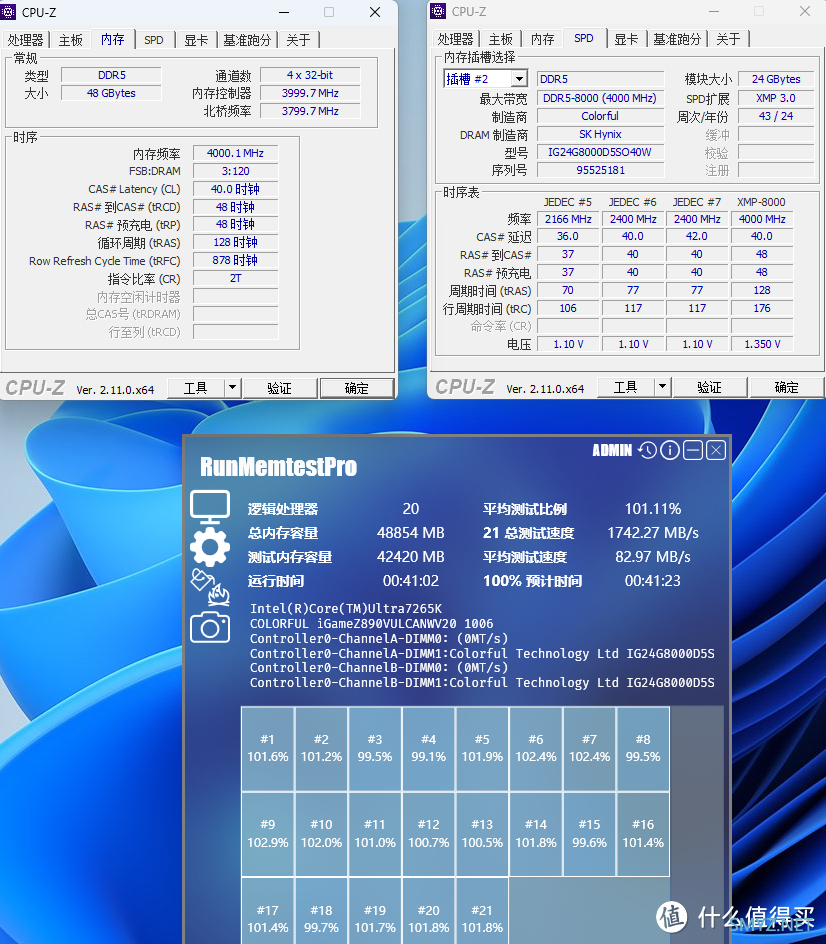Viewport: 826px width, 944px height.
Task: Switch to 内存 tab in right CPU-Z window
Action: click(x=542, y=39)
